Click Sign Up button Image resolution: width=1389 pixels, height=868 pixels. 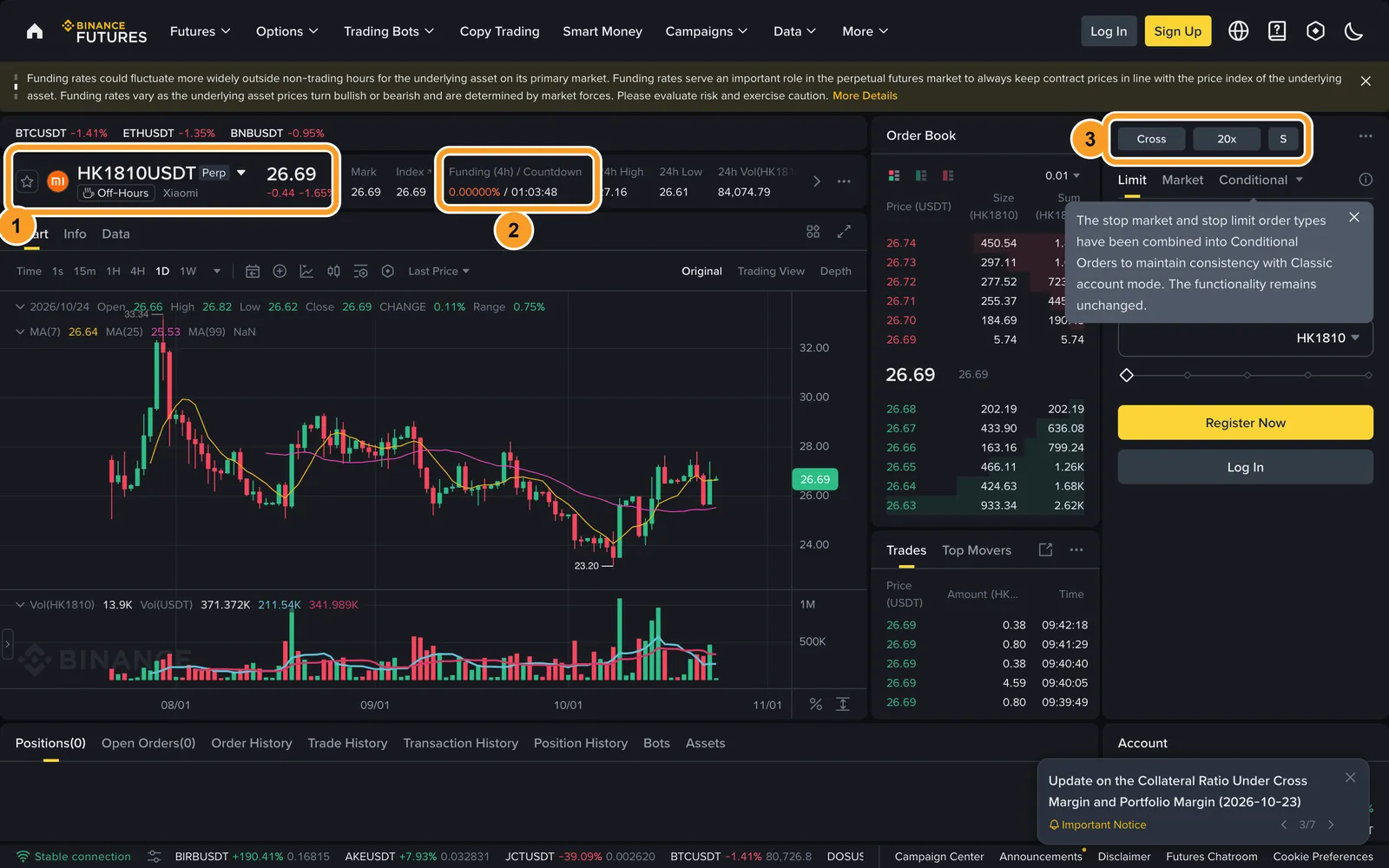(1177, 31)
